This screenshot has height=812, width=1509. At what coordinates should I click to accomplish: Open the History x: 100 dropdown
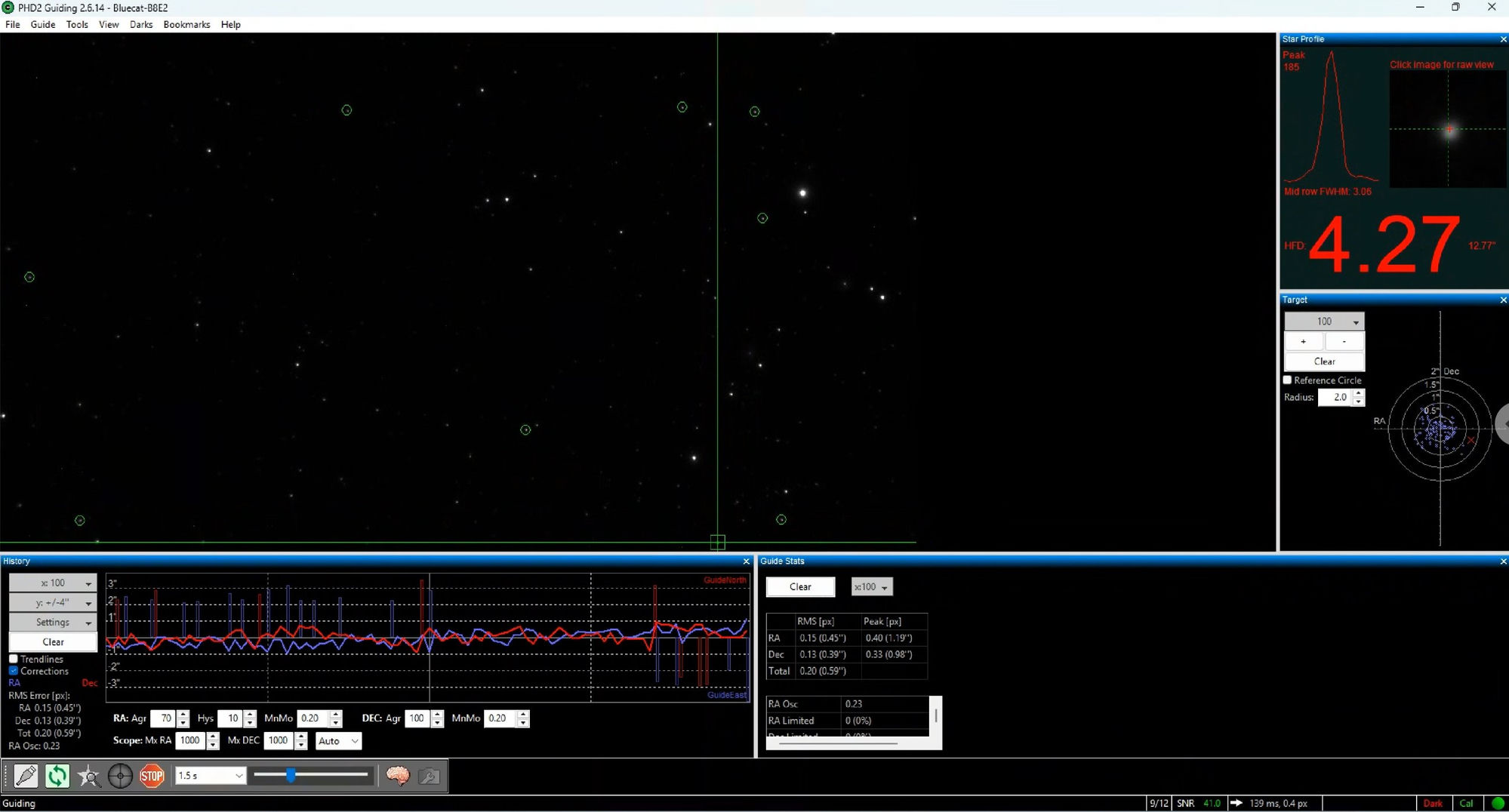coord(53,583)
